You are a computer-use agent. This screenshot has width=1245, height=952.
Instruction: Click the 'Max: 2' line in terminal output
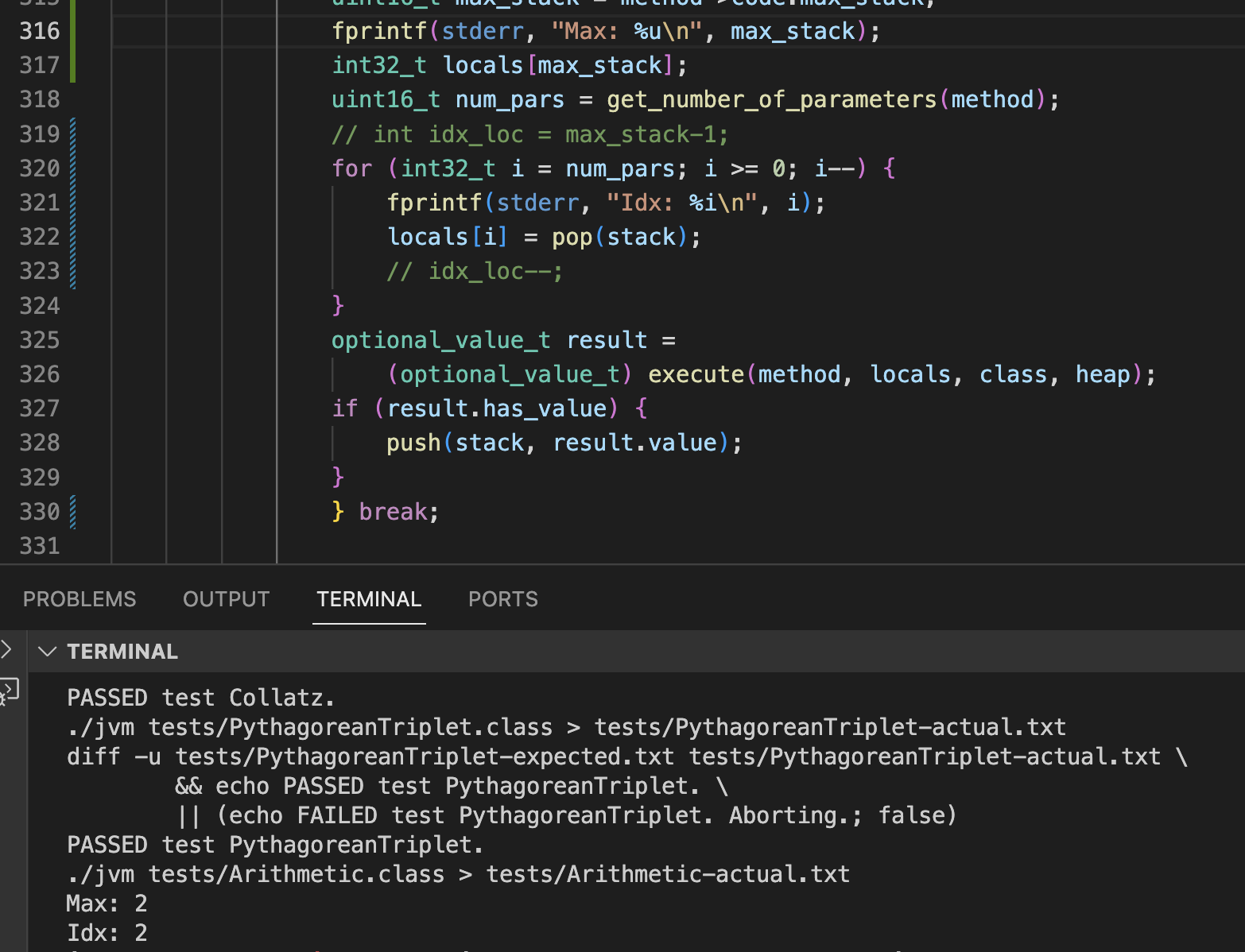tap(107, 904)
